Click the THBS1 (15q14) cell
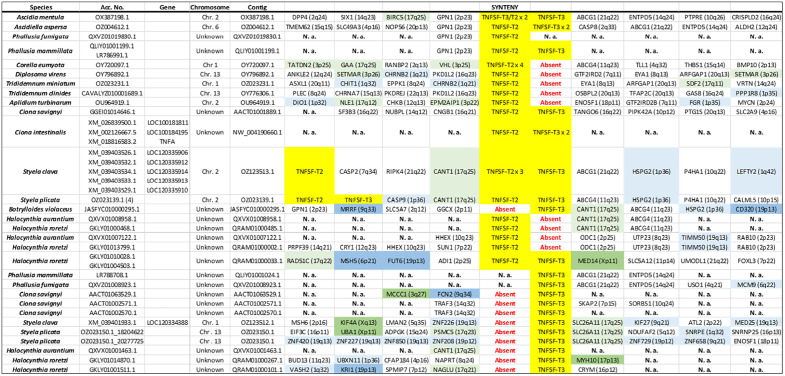Screen dimensions: 785x376 704,65
